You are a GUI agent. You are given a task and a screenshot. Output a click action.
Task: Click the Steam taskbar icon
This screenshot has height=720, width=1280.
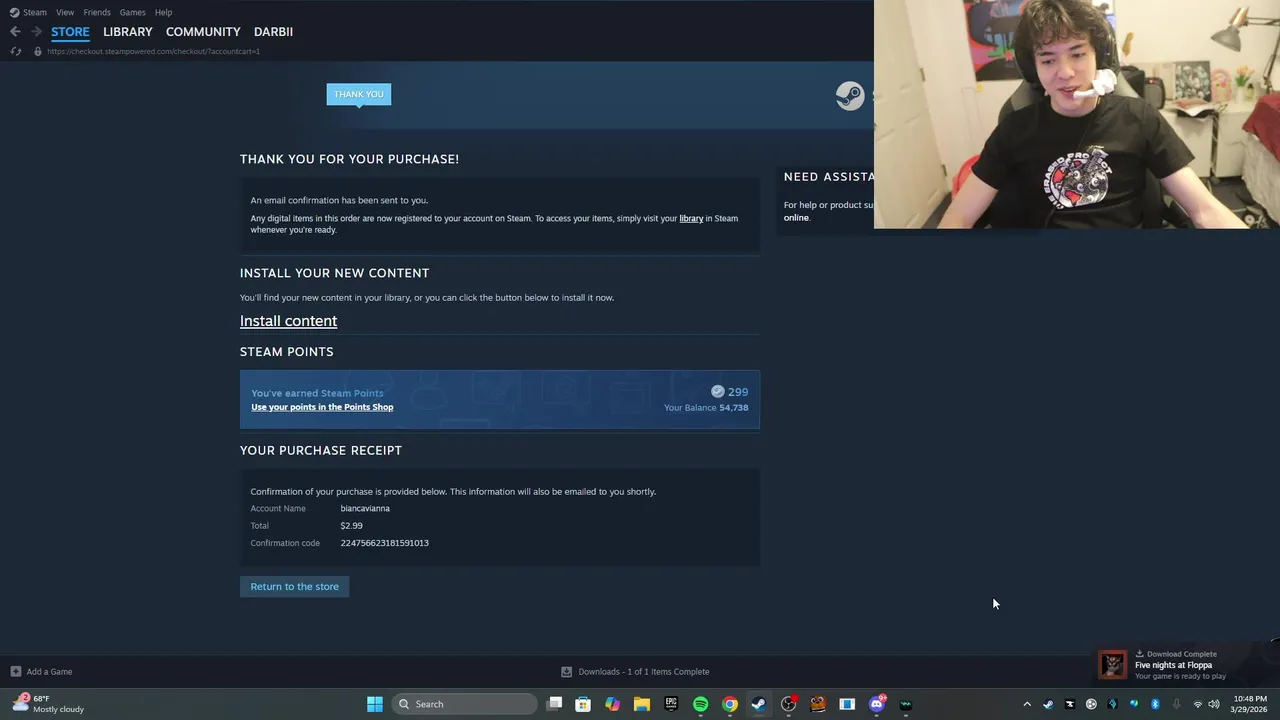pyautogui.click(x=759, y=704)
